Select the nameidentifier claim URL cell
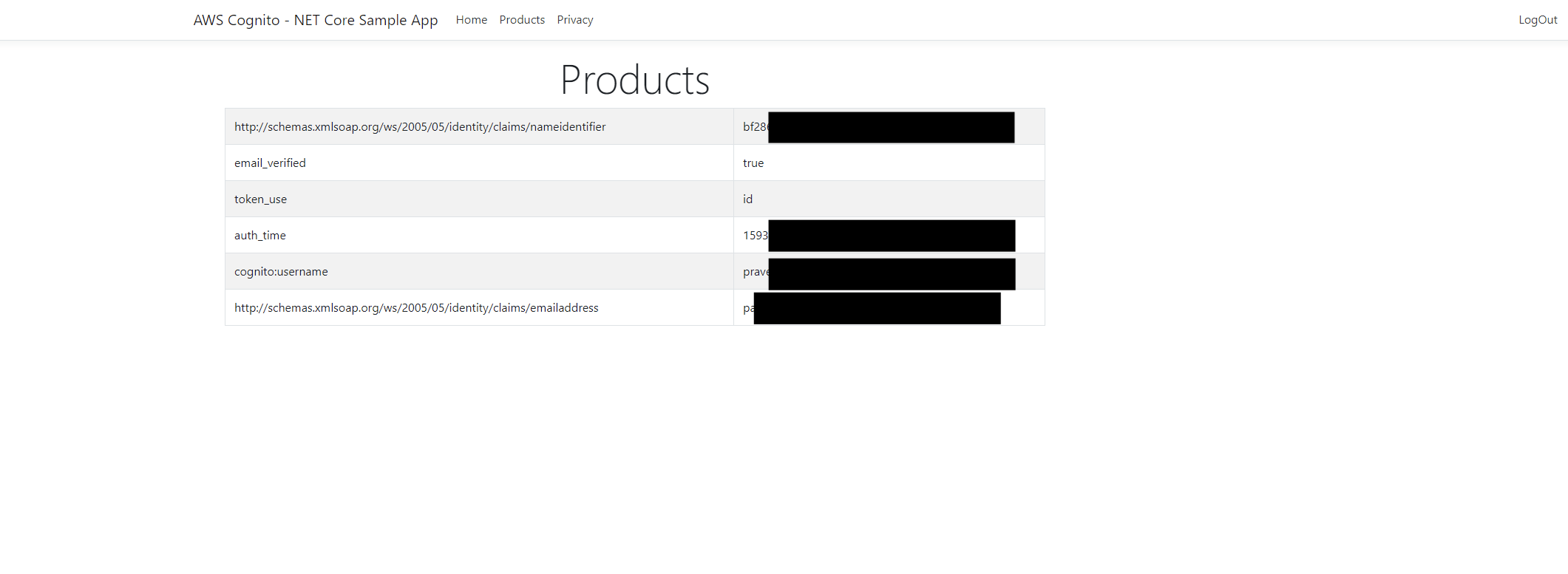This screenshot has width=1568, height=574. pyautogui.click(x=479, y=126)
